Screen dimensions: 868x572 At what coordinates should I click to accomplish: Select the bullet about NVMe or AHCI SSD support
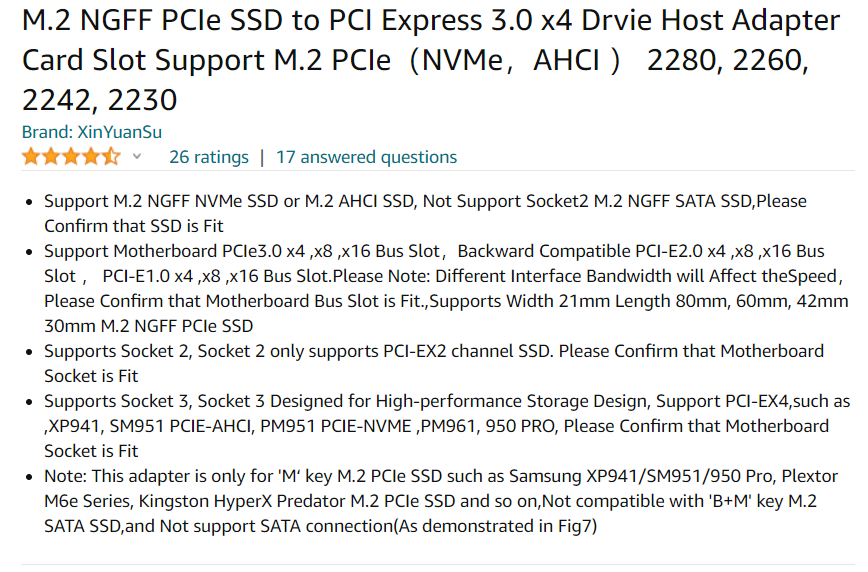425,214
